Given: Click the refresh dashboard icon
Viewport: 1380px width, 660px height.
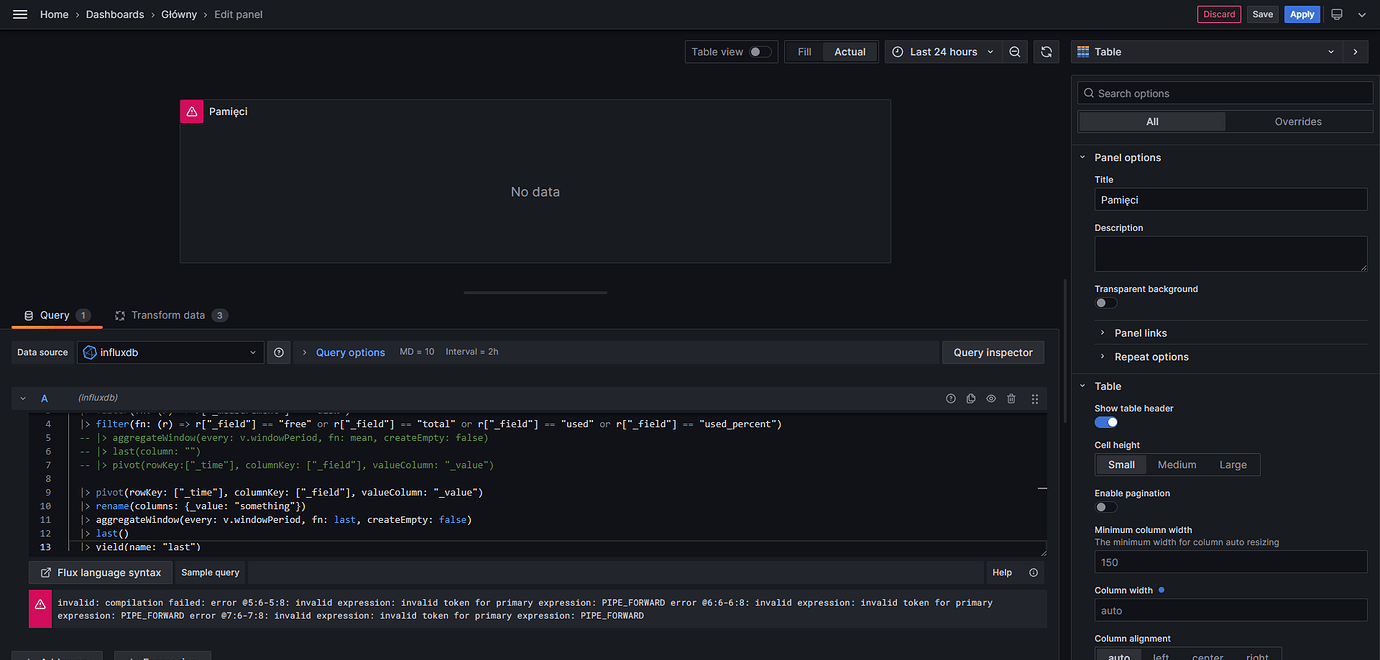Looking at the screenshot, I should [1047, 52].
